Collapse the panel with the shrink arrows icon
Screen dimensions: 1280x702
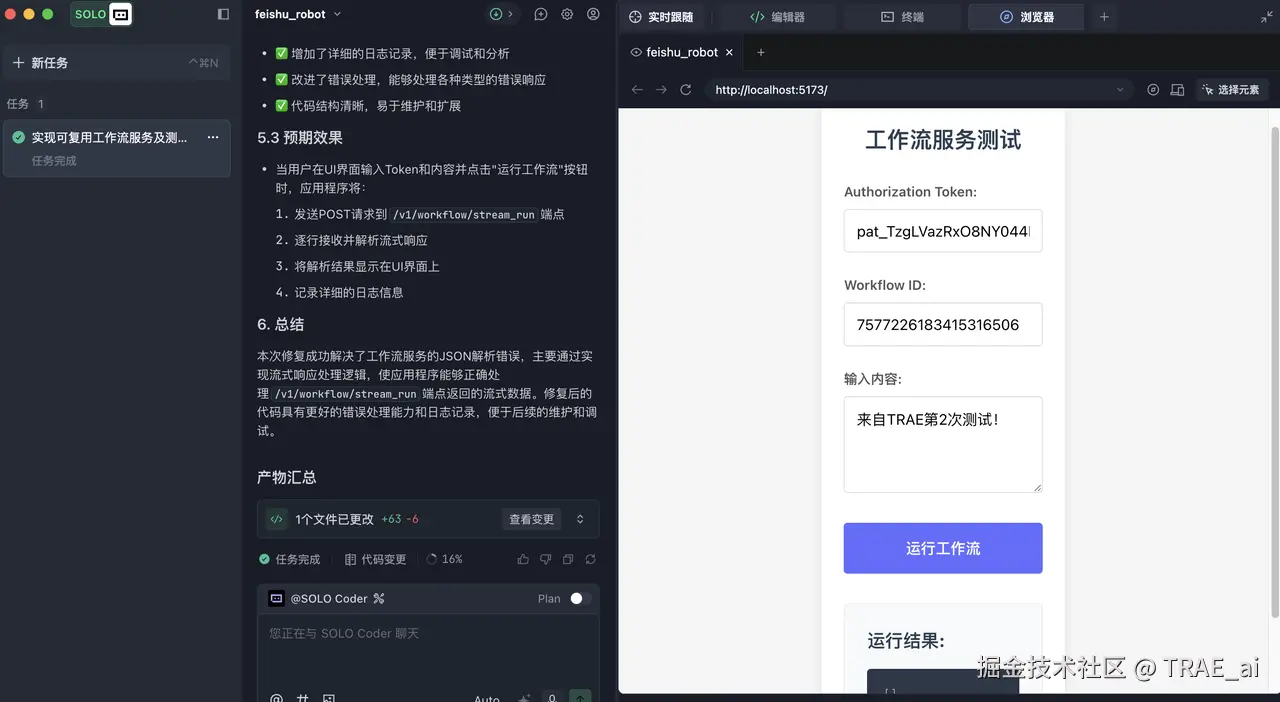(x=1267, y=17)
